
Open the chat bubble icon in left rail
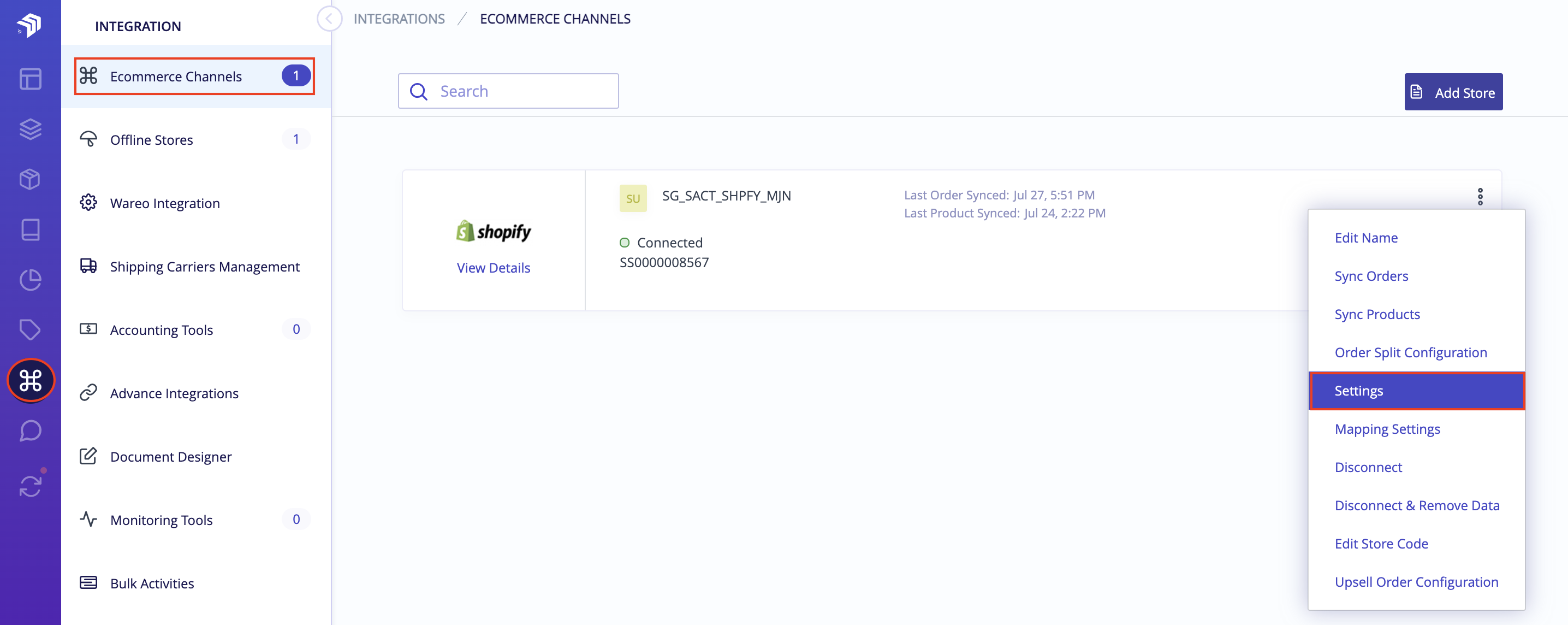point(30,431)
